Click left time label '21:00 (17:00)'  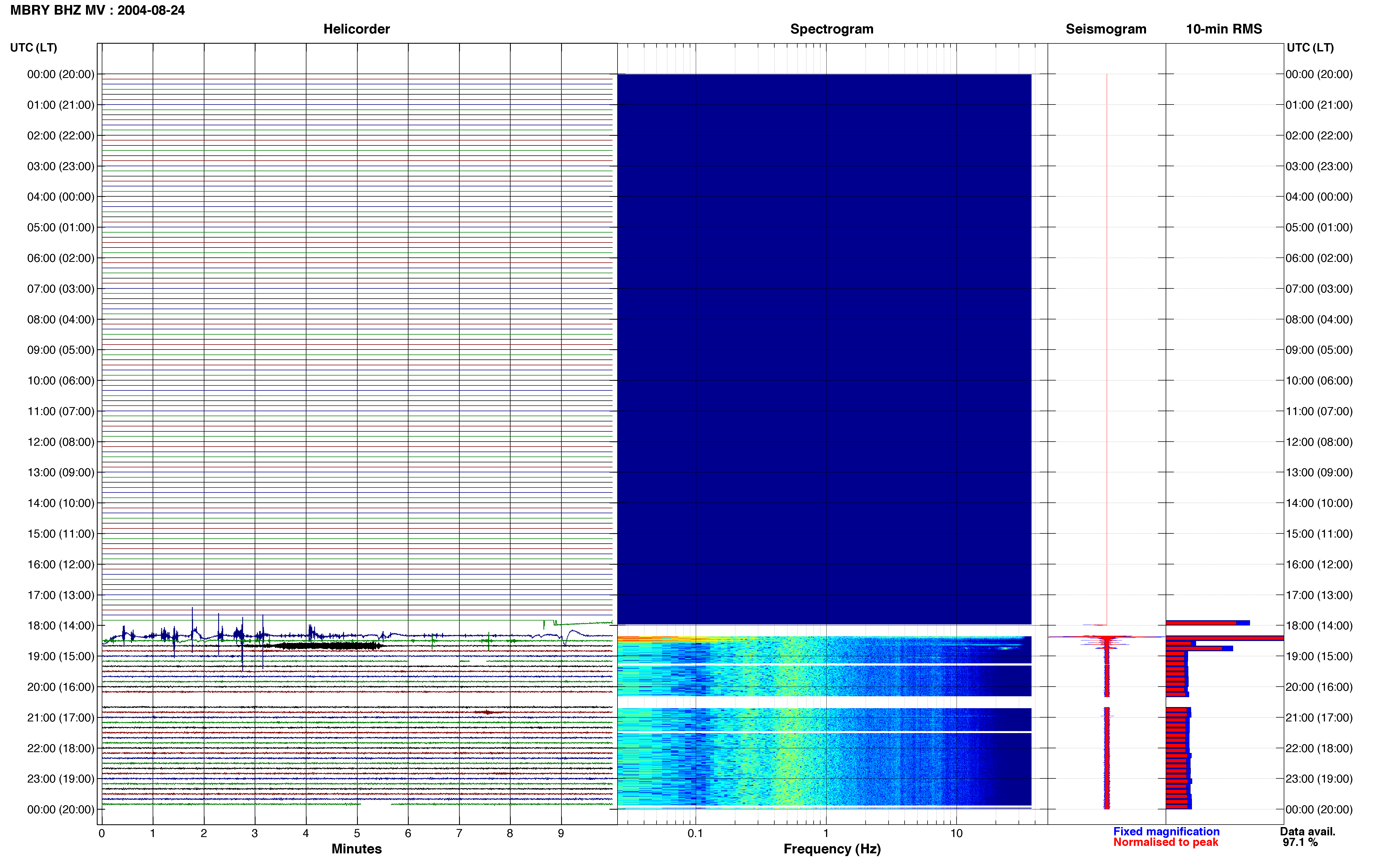point(61,718)
